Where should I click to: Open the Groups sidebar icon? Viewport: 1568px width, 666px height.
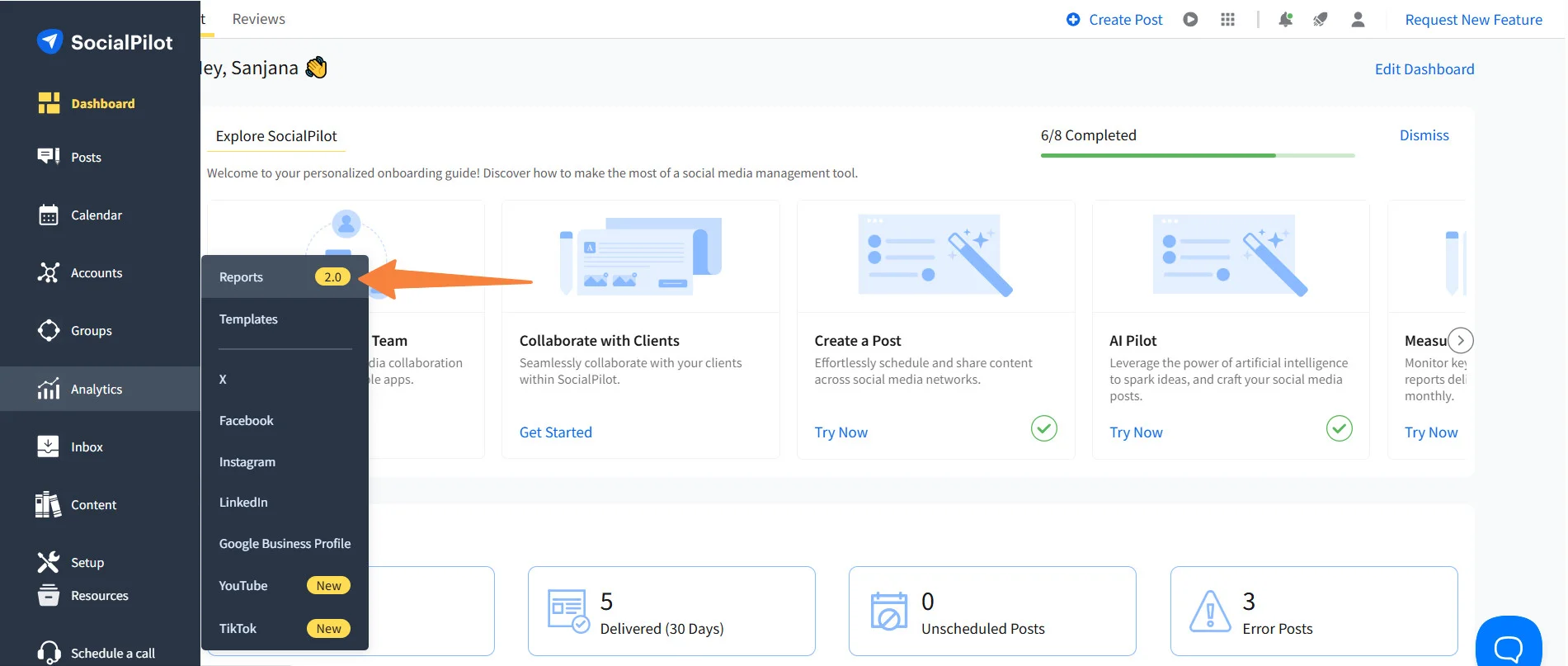pos(49,330)
